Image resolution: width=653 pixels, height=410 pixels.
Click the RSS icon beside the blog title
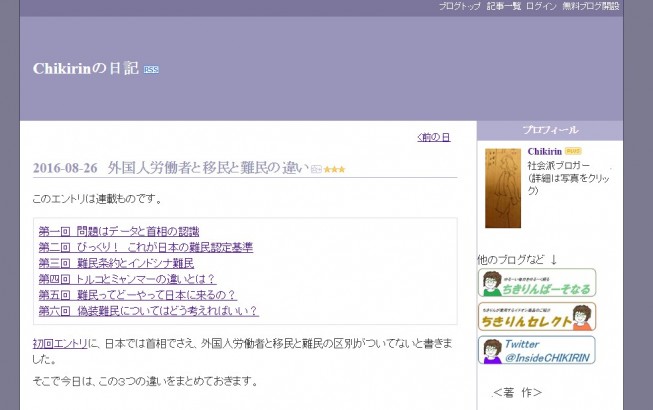[x=151, y=69]
